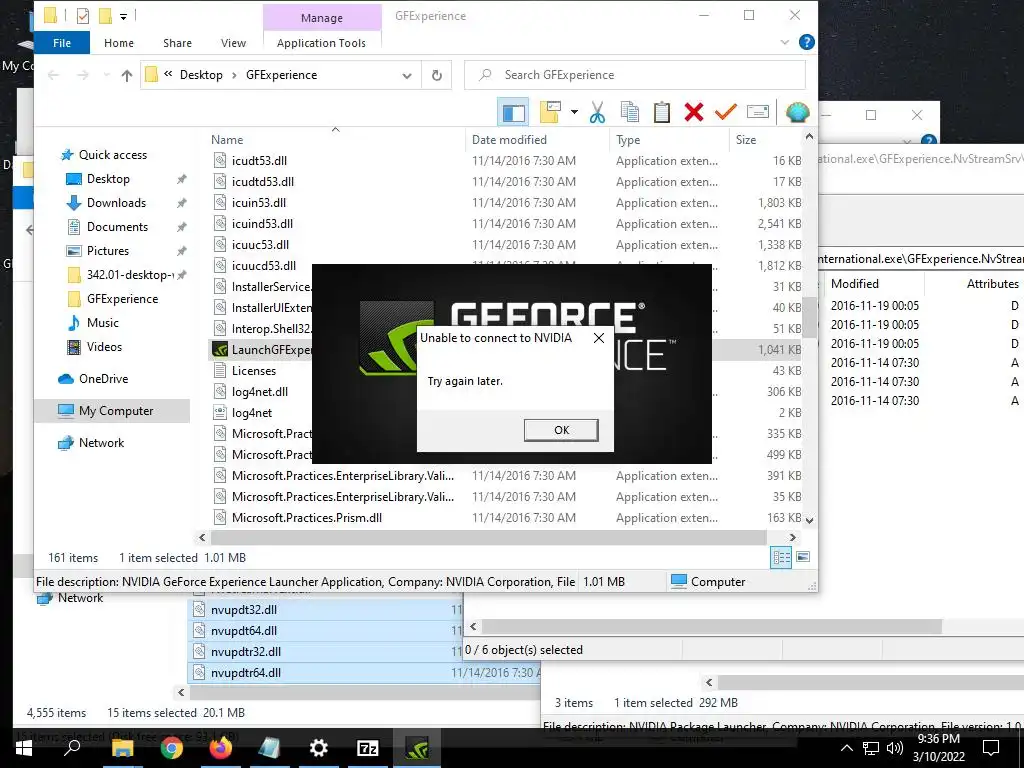Open the File menu tab
The image size is (1024, 768).
coord(62,43)
